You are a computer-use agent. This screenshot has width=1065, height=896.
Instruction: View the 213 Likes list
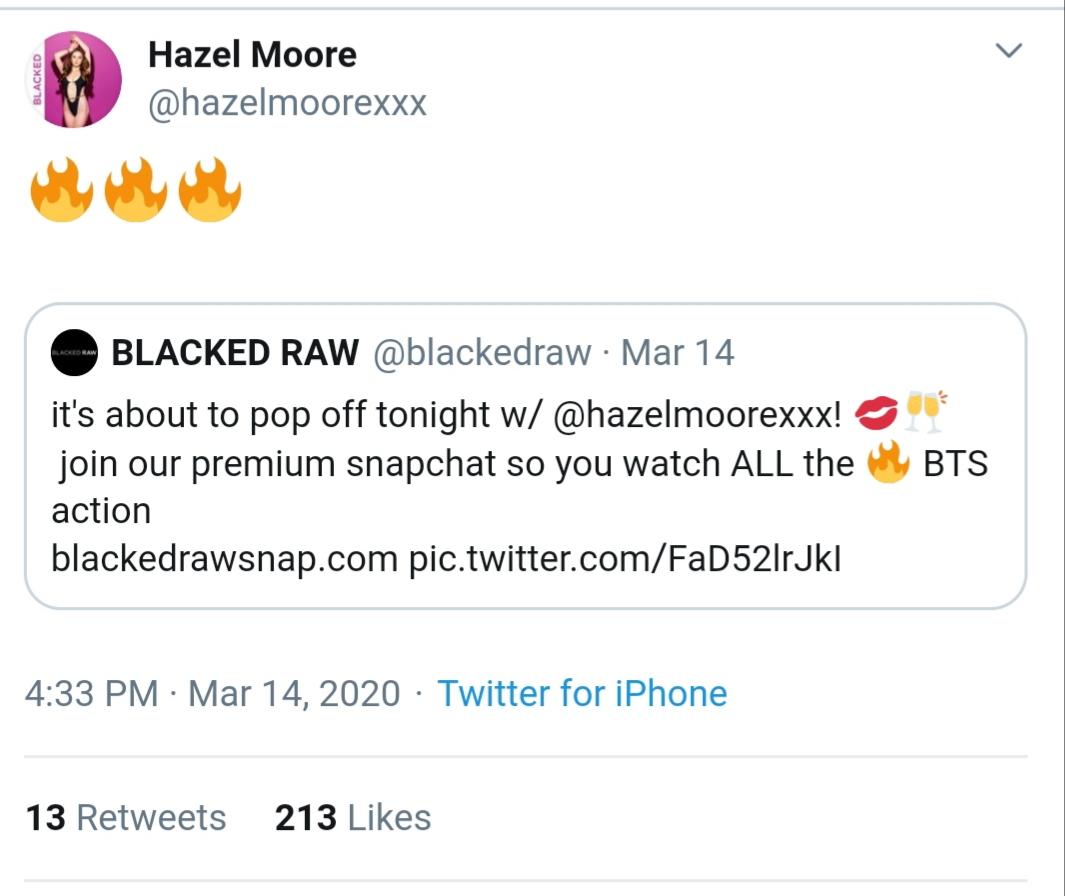click(353, 817)
